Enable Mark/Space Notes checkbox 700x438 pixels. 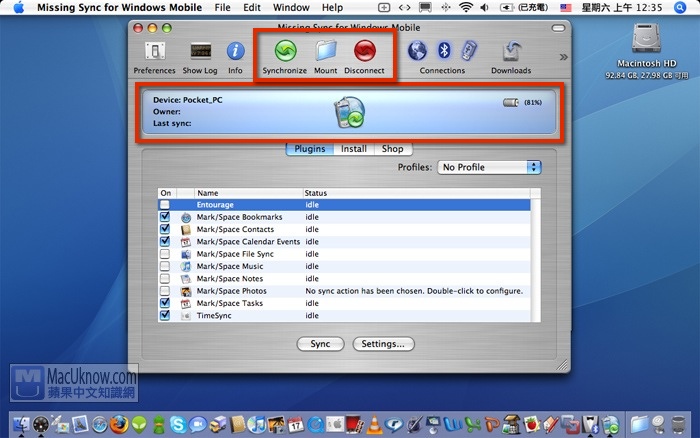coord(165,279)
